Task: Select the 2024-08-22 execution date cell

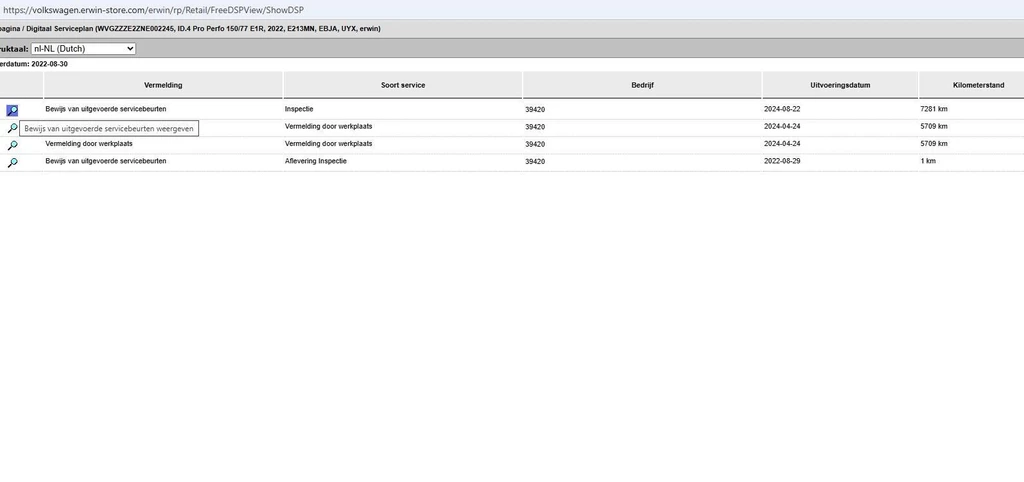Action: click(x=783, y=108)
